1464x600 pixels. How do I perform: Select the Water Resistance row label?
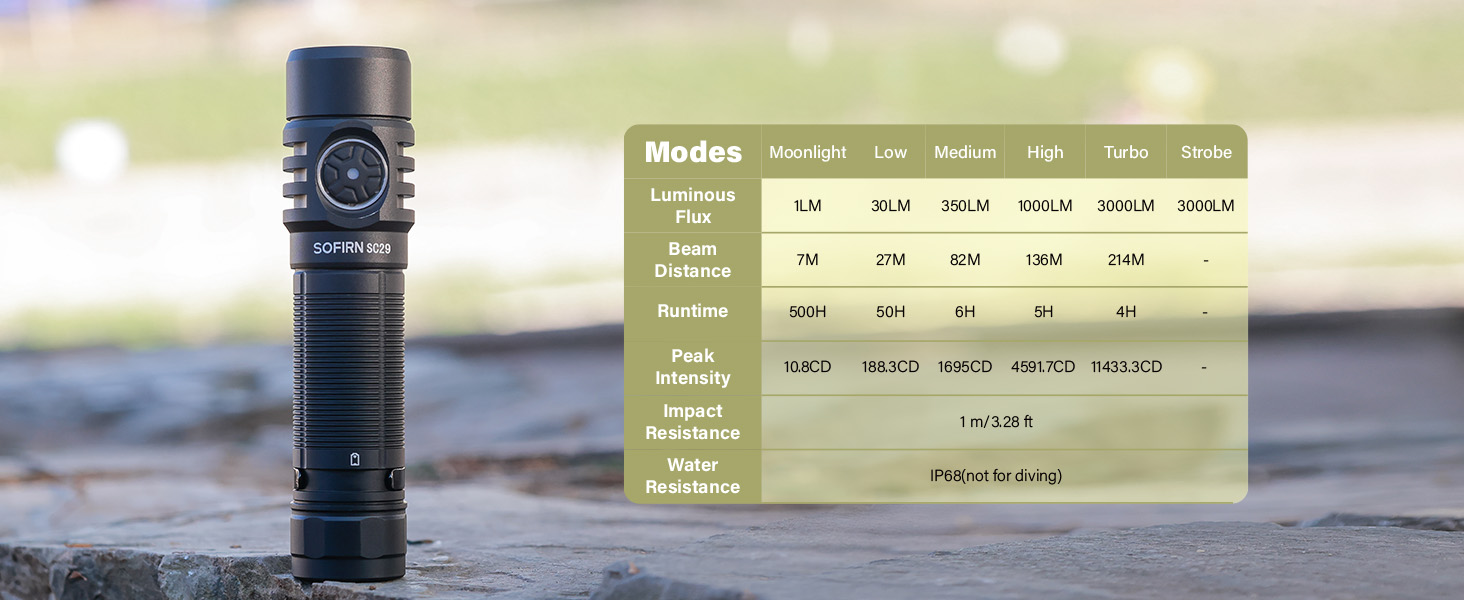point(693,476)
